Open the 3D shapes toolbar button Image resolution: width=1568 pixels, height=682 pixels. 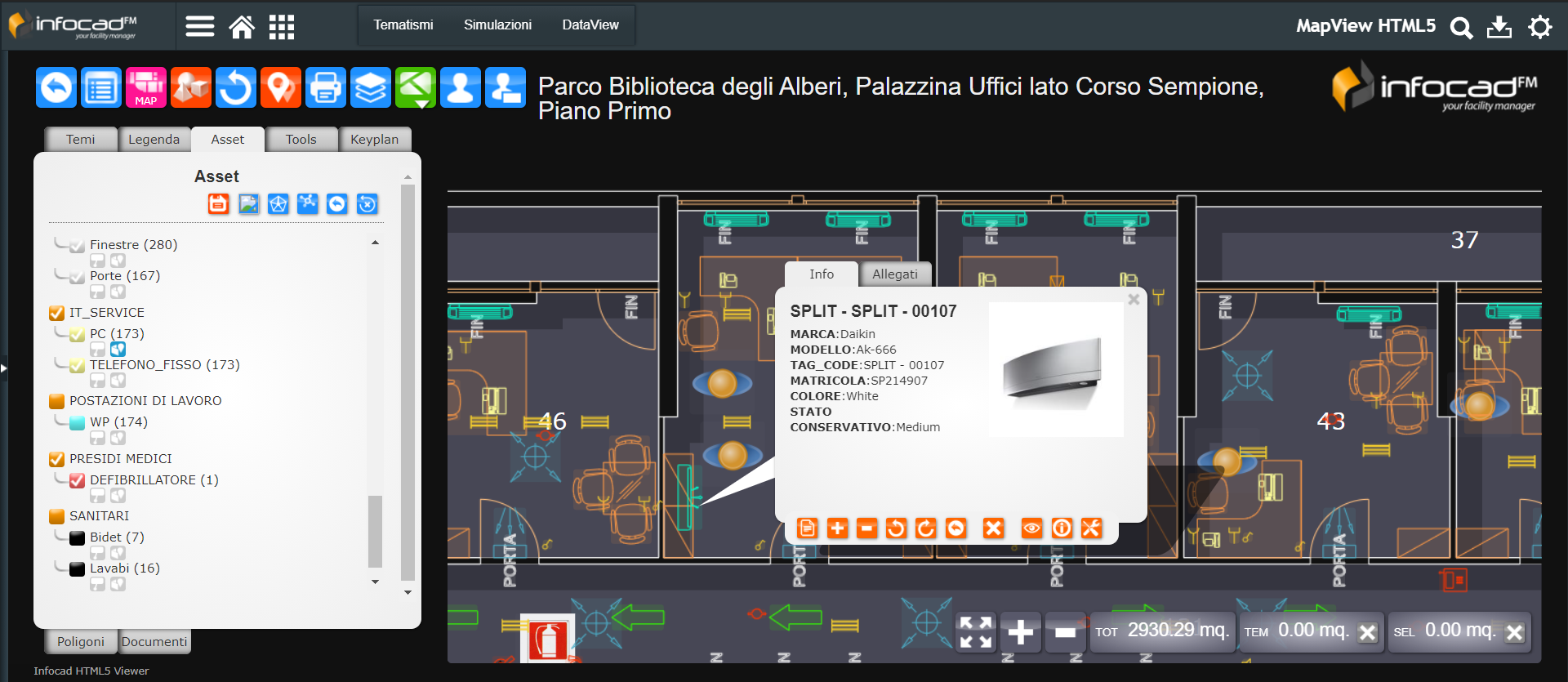[x=191, y=87]
